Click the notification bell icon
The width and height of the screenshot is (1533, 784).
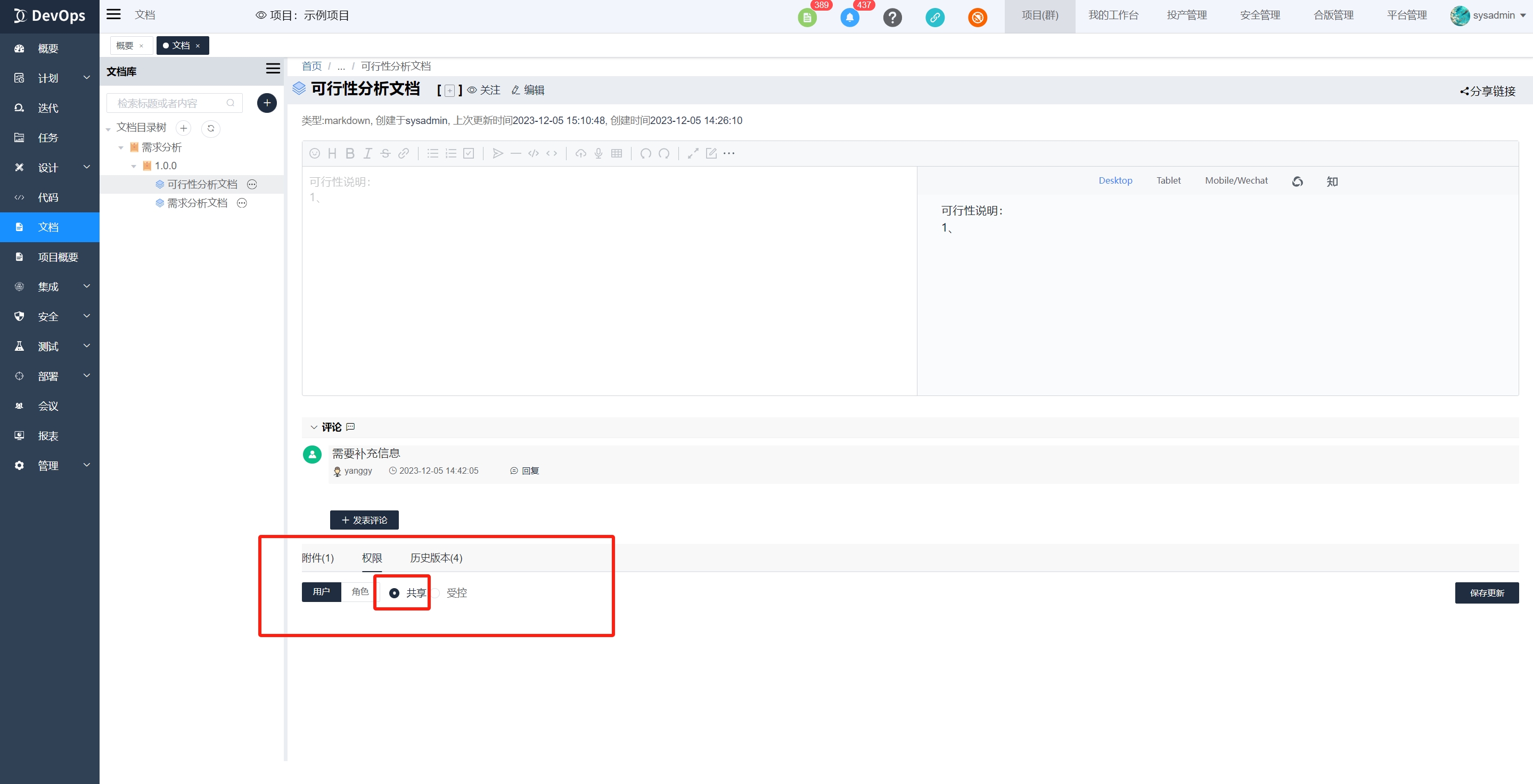[x=849, y=18]
